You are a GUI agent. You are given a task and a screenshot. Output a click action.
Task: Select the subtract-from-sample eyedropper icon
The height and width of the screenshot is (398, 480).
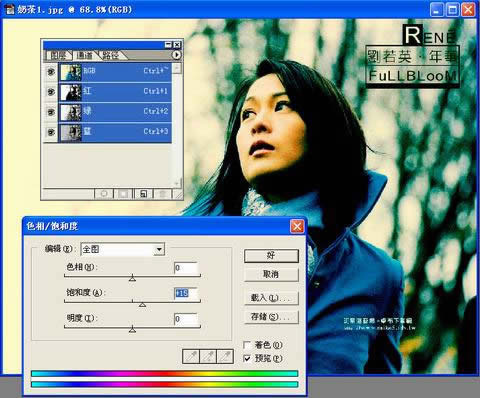tap(225, 356)
